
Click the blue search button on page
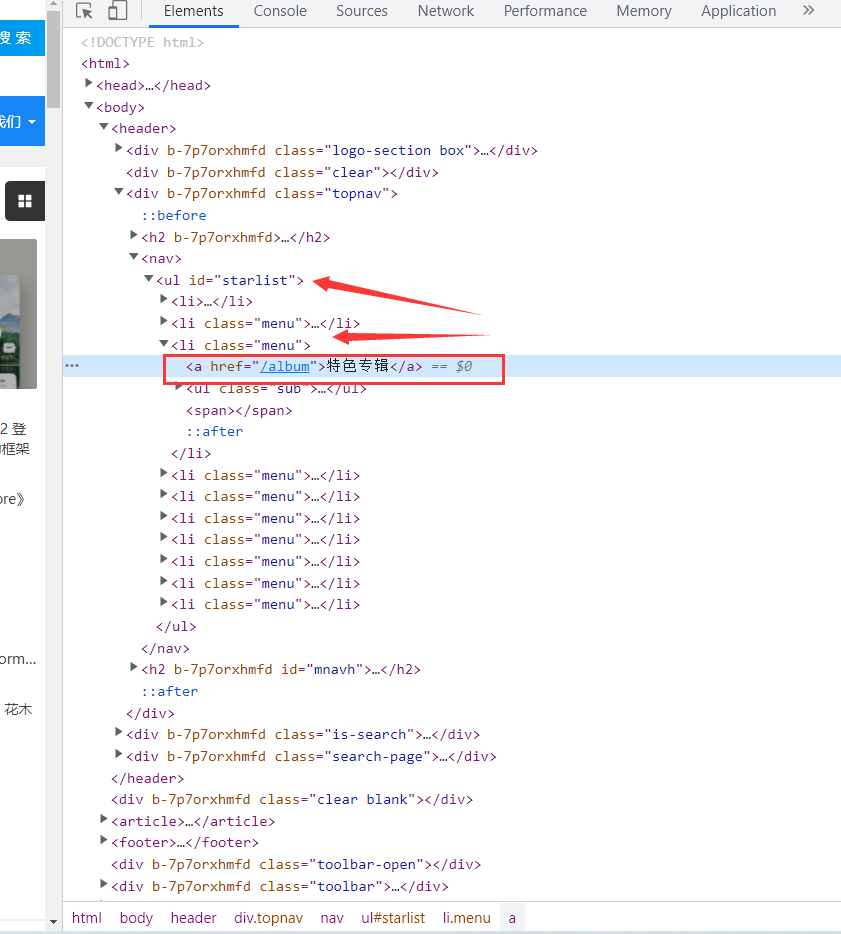22,38
